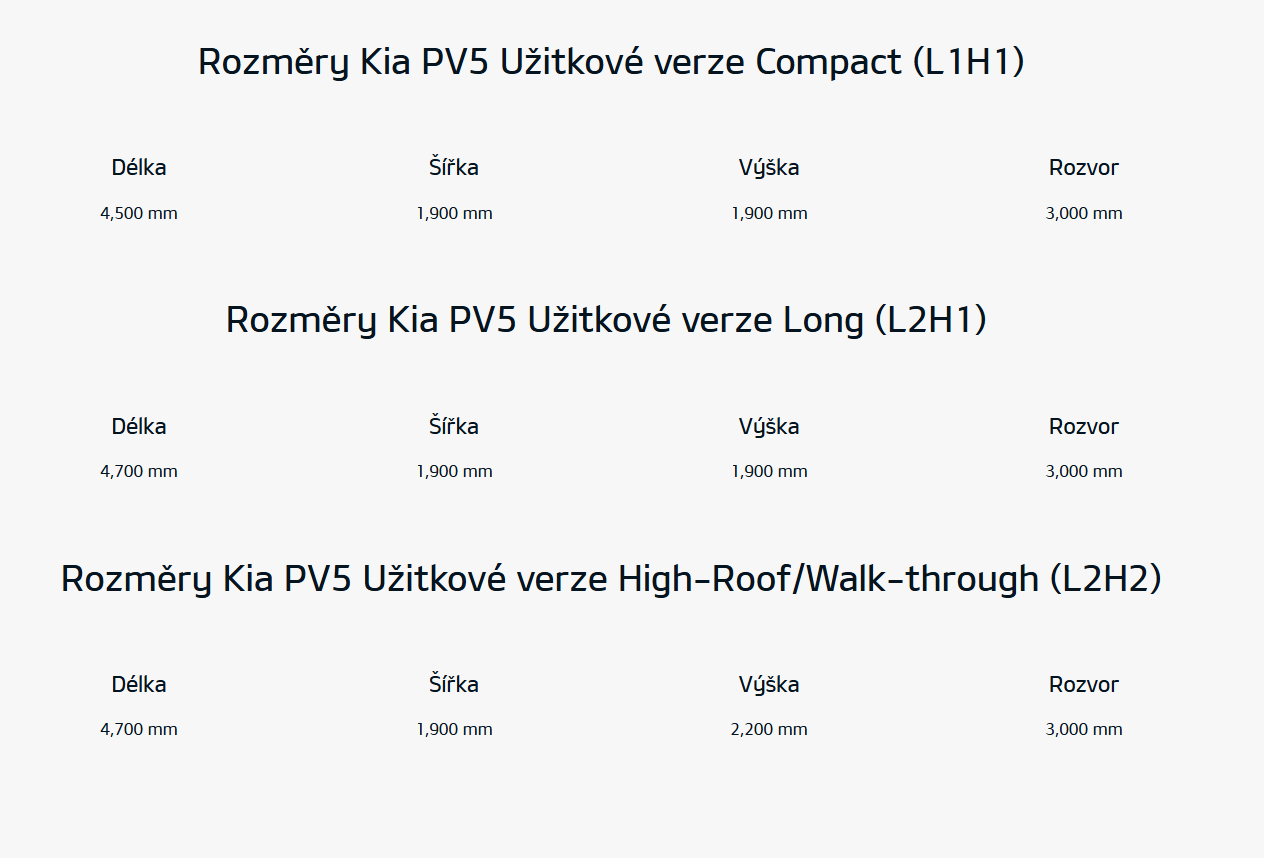Select the Šířka label in the Compact section
1264x865 pixels.
click(454, 168)
